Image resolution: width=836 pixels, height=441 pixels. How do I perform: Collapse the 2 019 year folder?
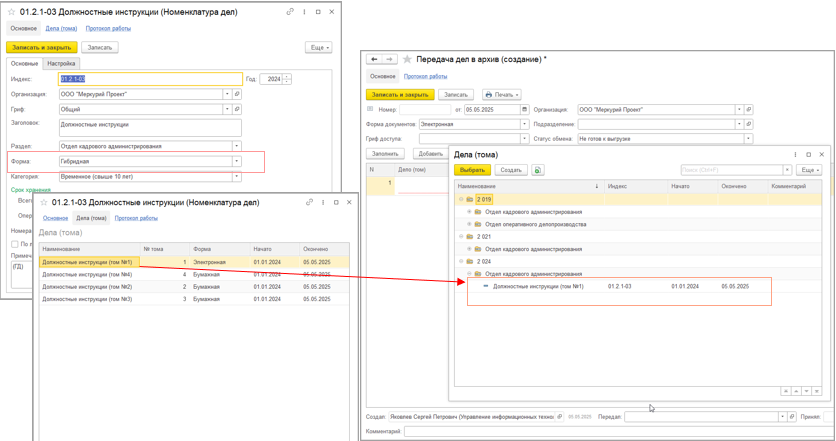coord(461,199)
